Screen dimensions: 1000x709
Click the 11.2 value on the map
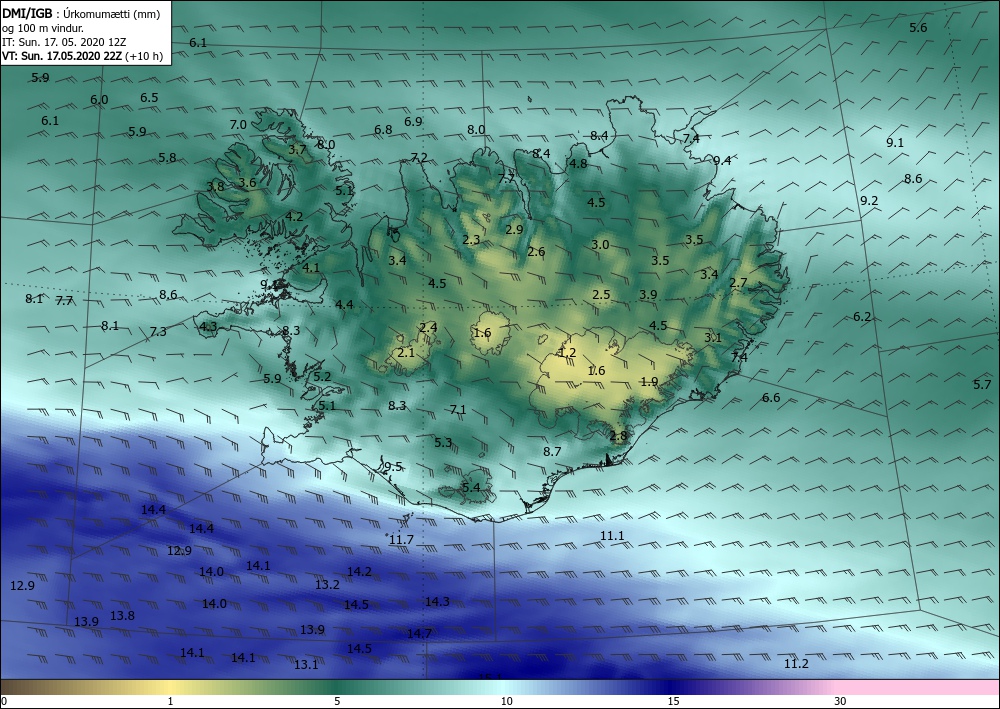(x=796, y=664)
